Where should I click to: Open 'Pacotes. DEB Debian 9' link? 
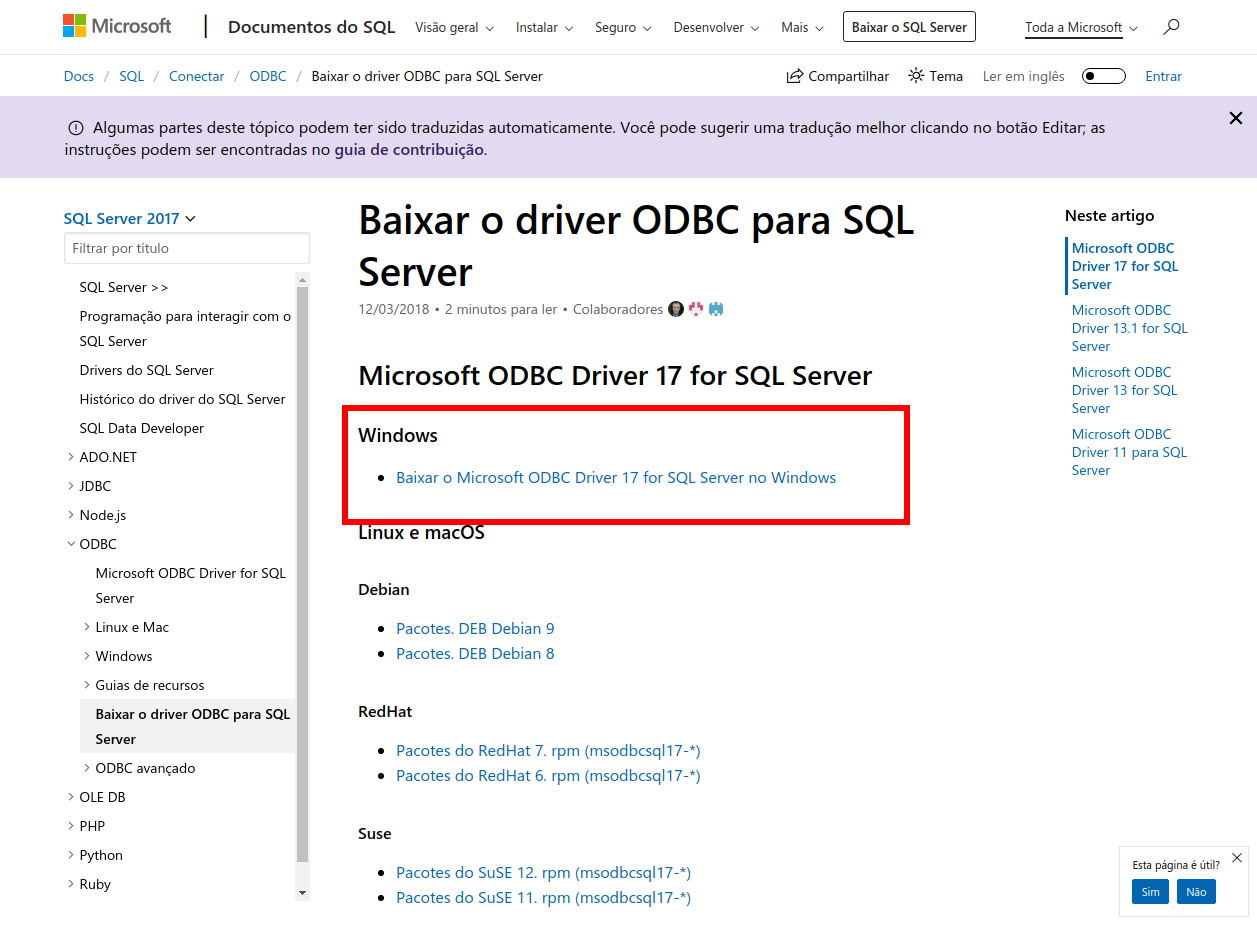(475, 629)
